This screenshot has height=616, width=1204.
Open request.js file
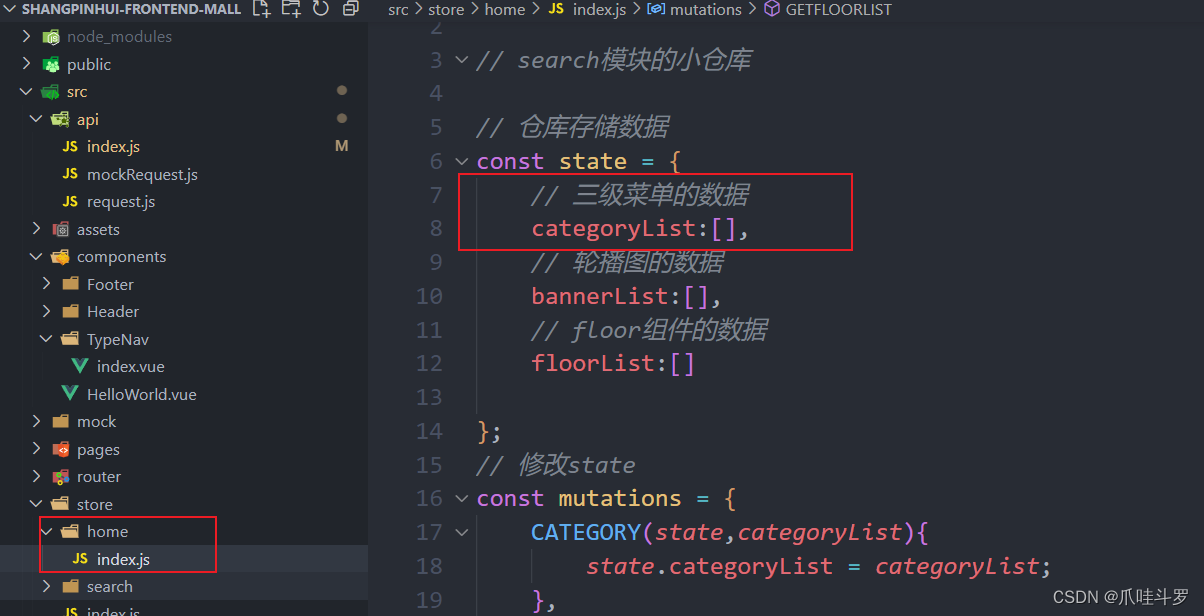[x=121, y=202]
